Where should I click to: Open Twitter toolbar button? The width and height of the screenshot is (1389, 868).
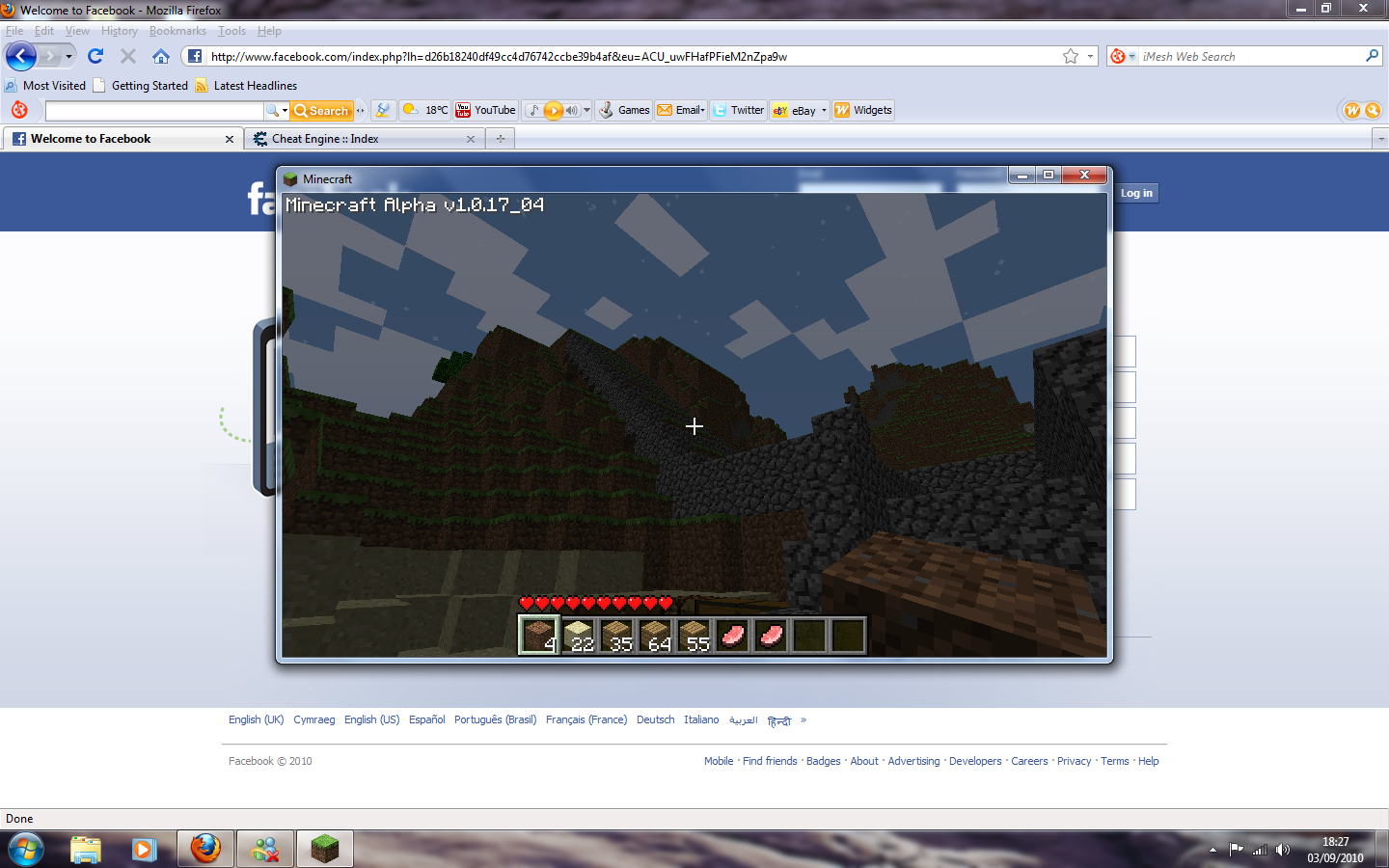click(739, 110)
